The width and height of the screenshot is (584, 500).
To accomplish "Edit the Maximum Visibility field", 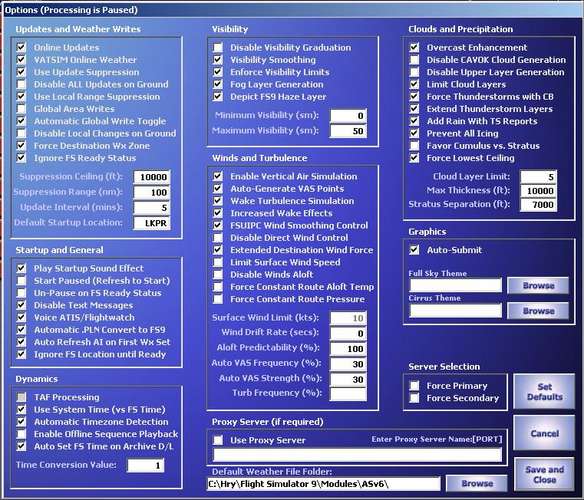I will (348, 131).
